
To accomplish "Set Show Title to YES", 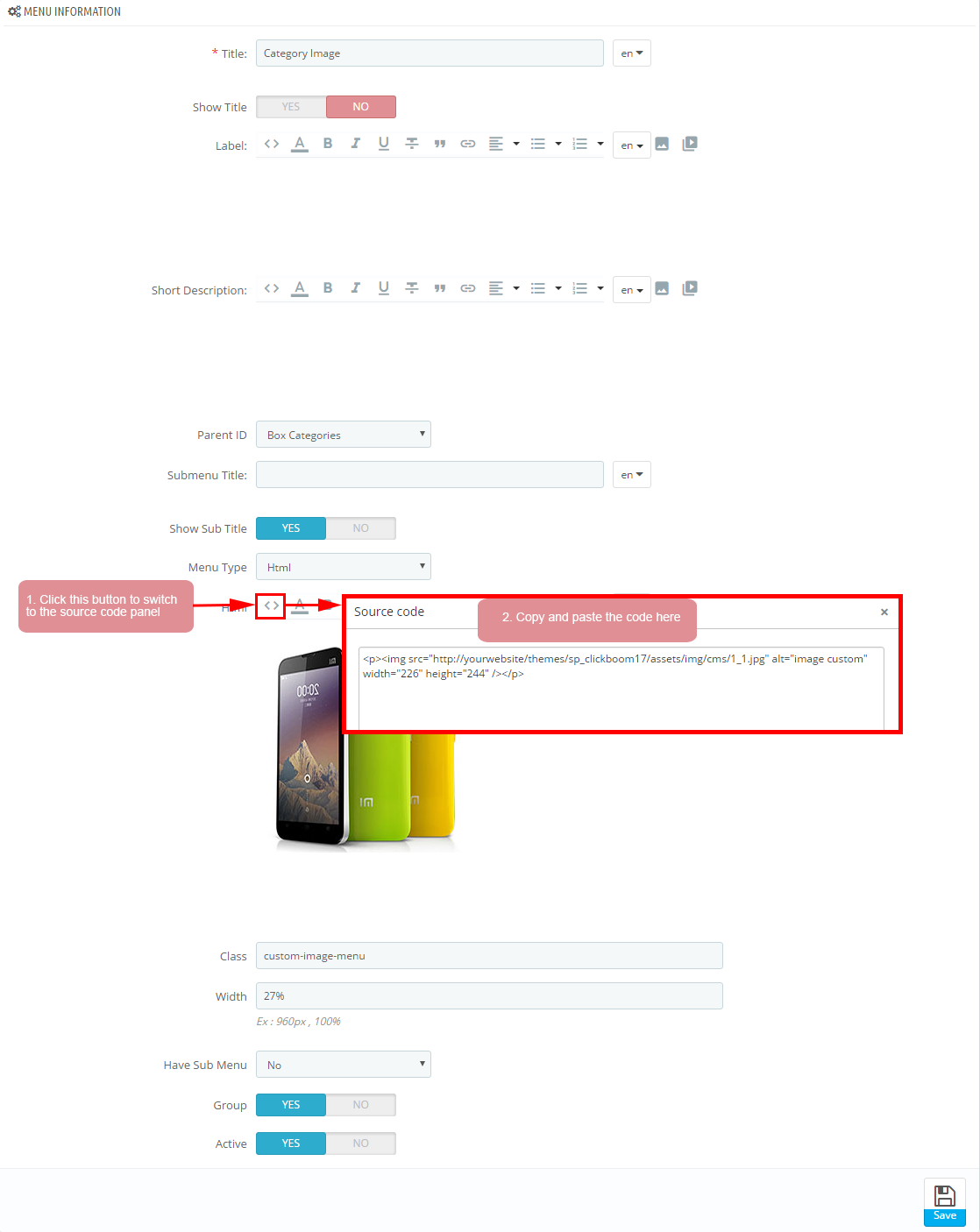I will (x=291, y=107).
